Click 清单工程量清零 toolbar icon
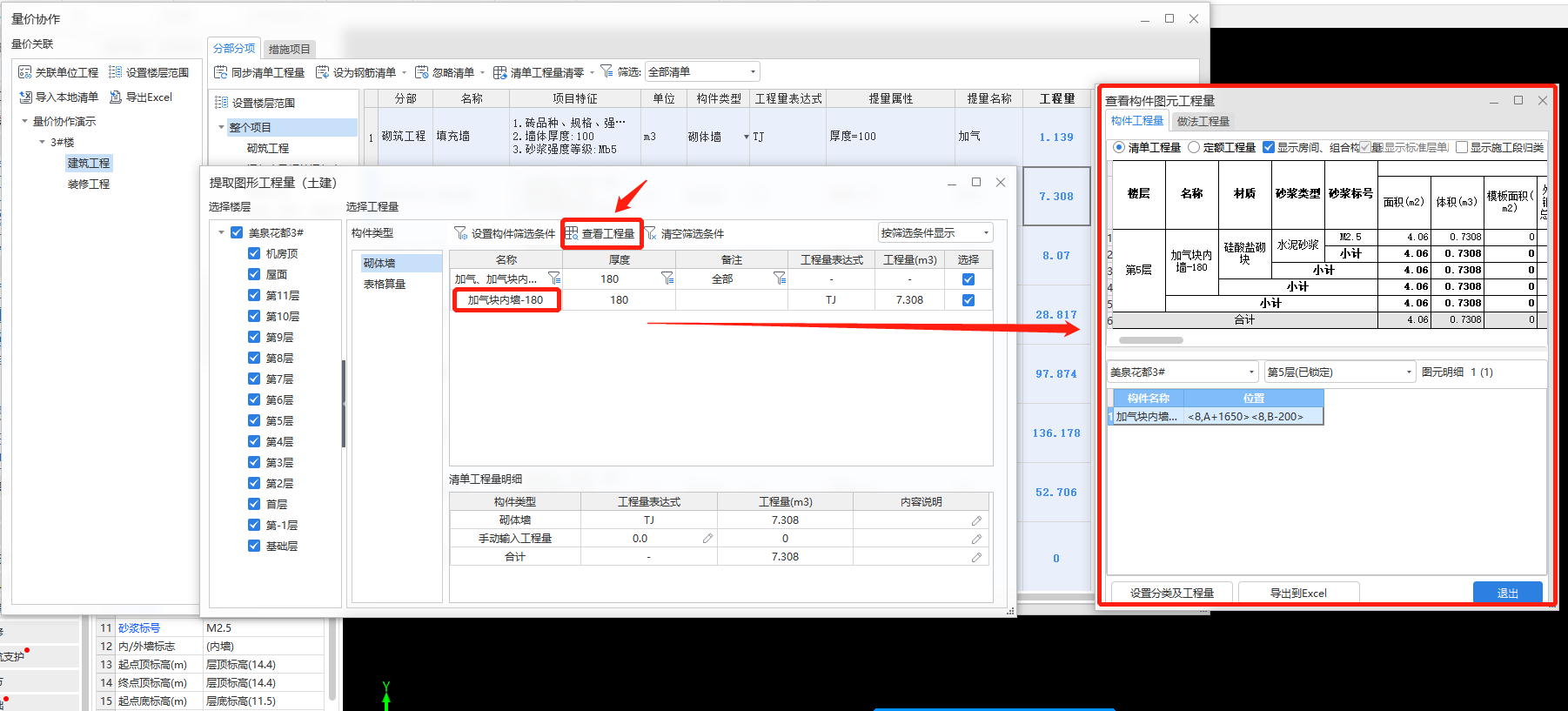Viewport: 1568px width, 711px height. (x=500, y=72)
